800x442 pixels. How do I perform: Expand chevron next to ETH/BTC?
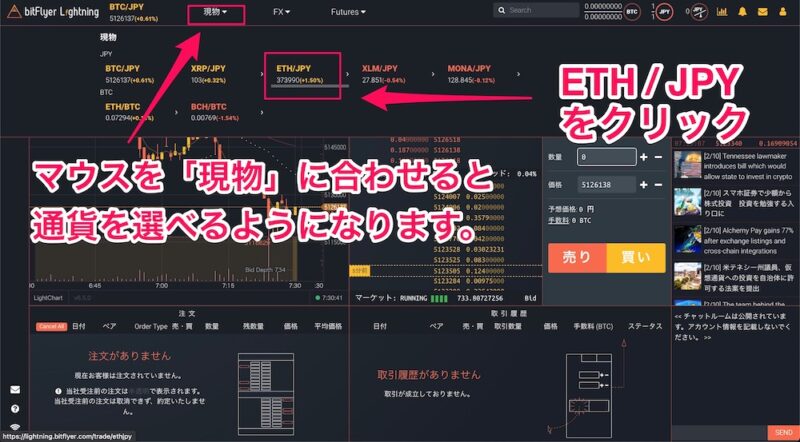[176, 112]
